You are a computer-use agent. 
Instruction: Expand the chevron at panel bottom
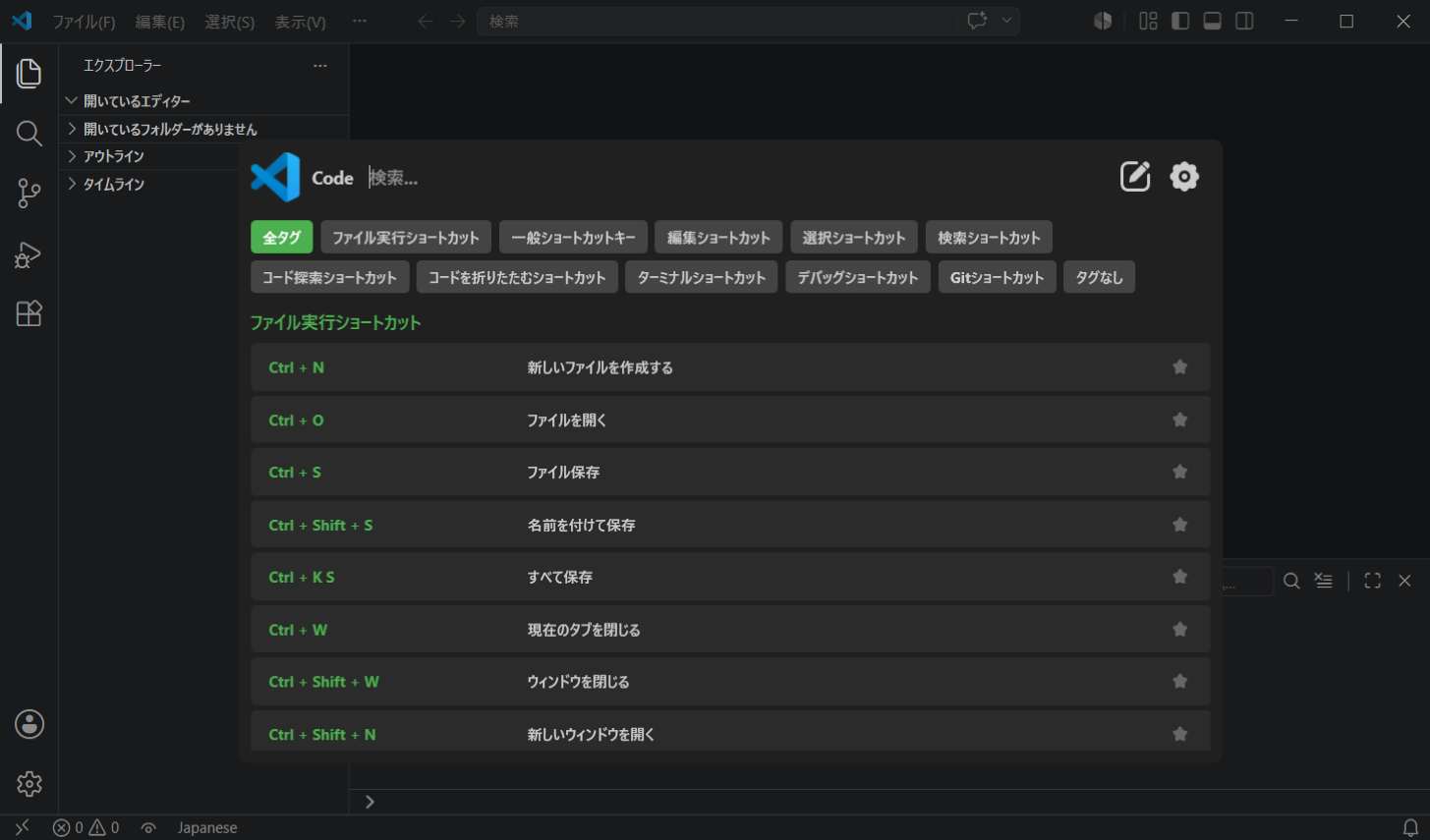(370, 802)
